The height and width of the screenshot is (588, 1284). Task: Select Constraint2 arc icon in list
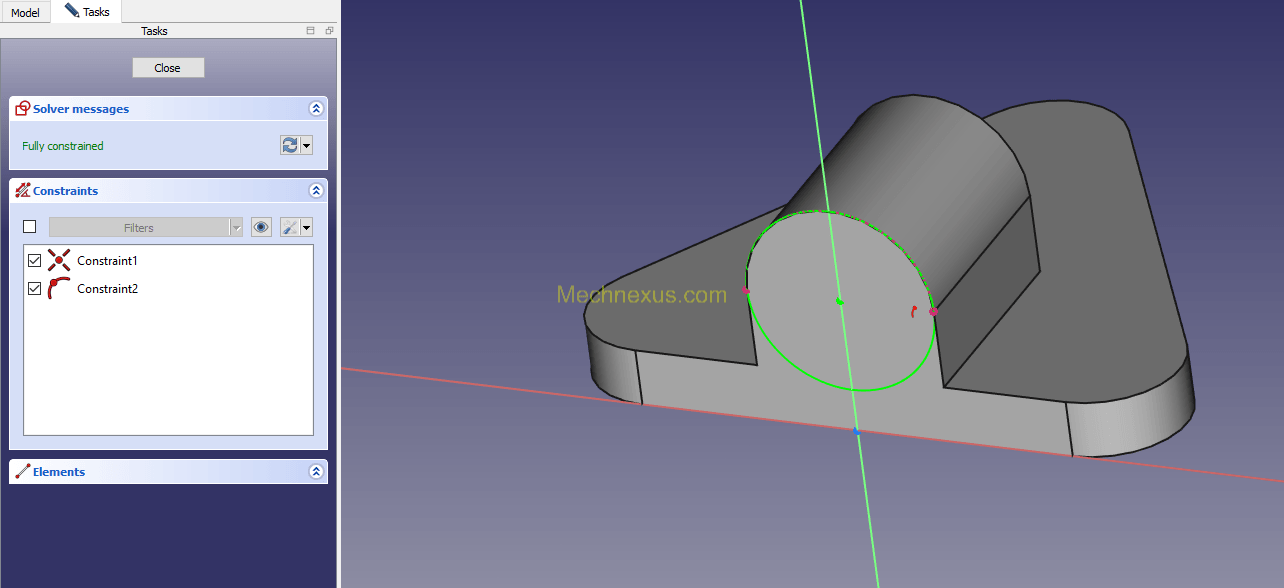pyautogui.click(x=59, y=289)
